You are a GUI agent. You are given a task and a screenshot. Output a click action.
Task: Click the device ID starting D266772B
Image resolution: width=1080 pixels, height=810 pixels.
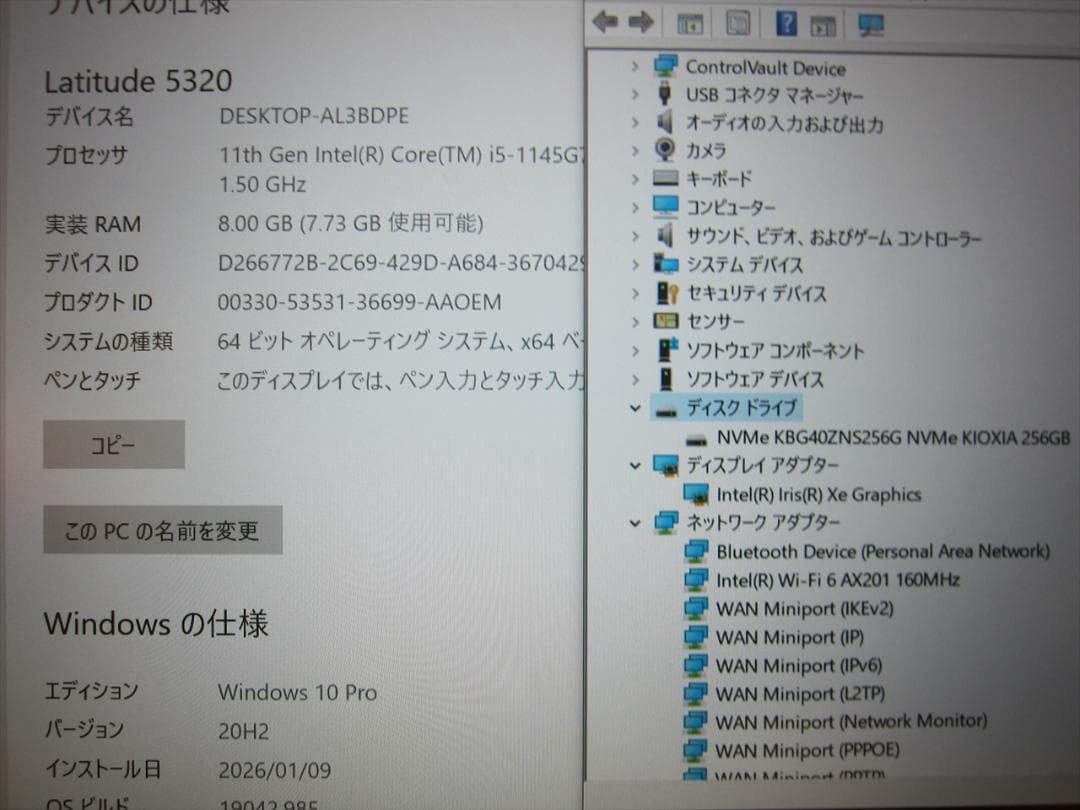[x=400, y=263]
